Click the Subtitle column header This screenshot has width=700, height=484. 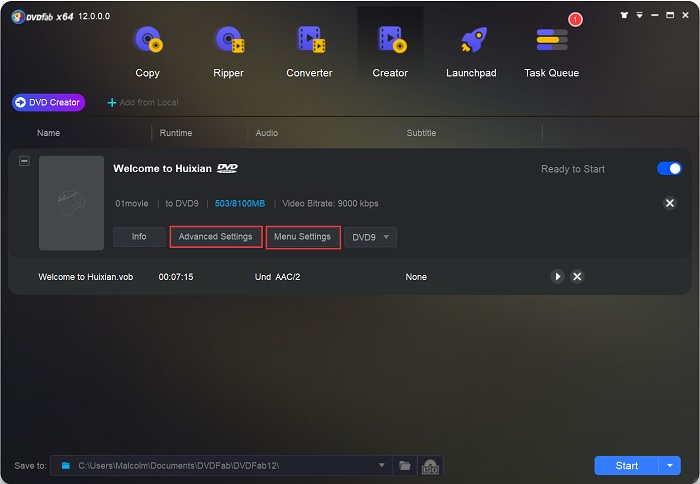(x=421, y=133)
